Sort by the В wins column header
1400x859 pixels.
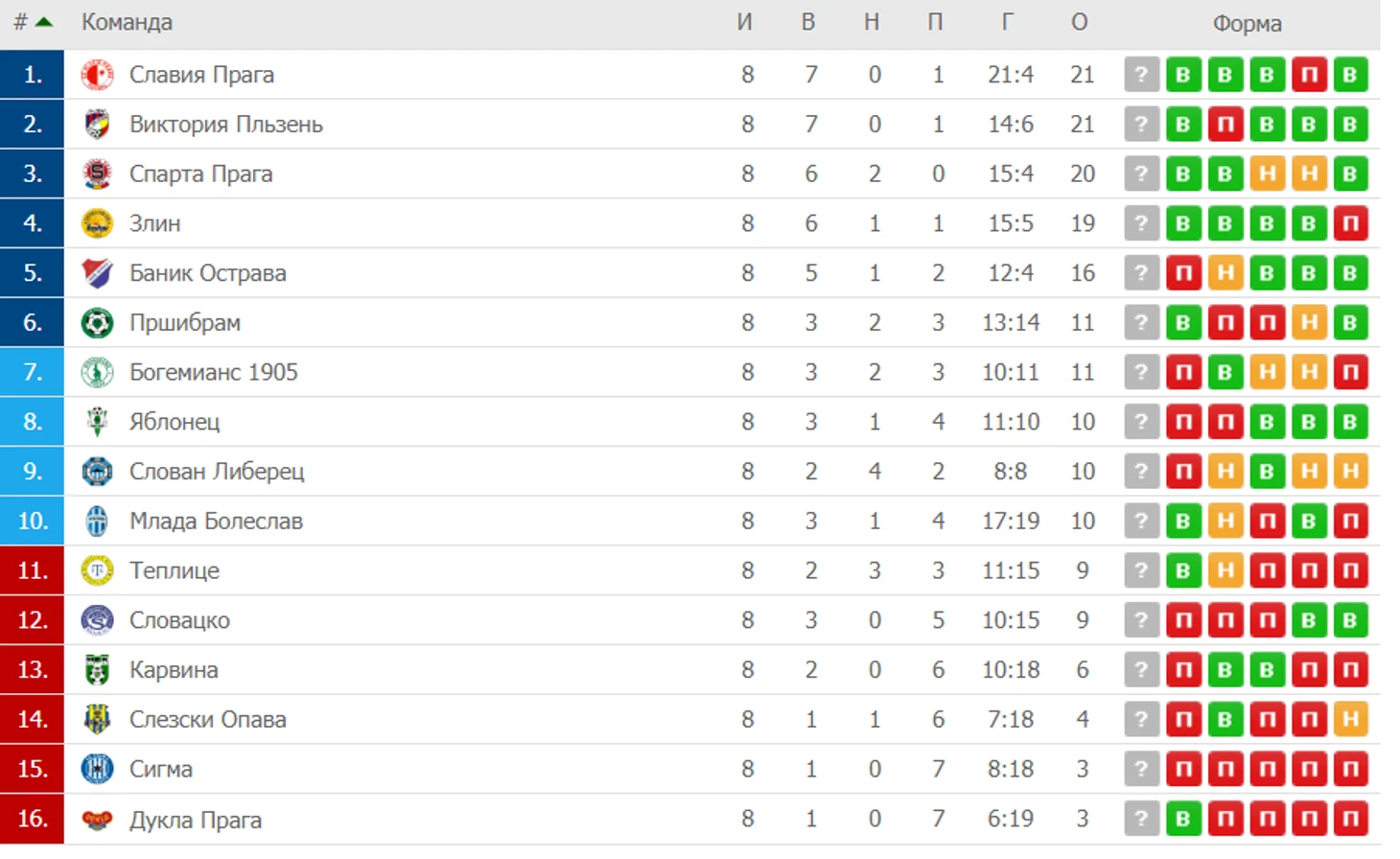pos(808,22)
